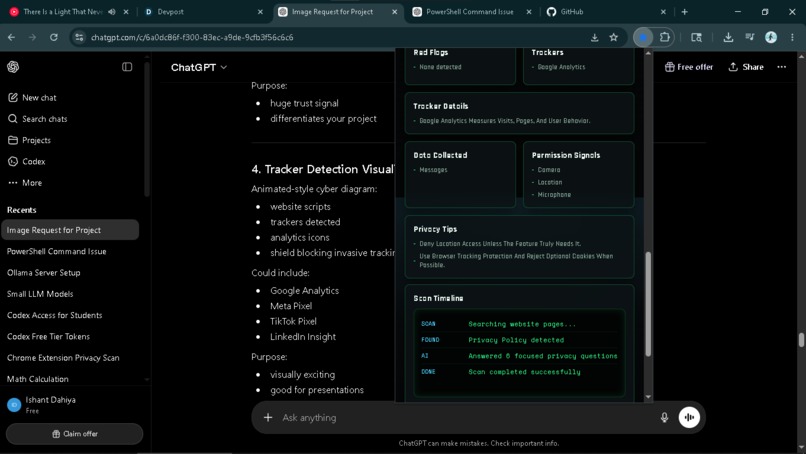Click the Free offer gift button
This screenshot has height=454, width=806.
click(688, 67)
